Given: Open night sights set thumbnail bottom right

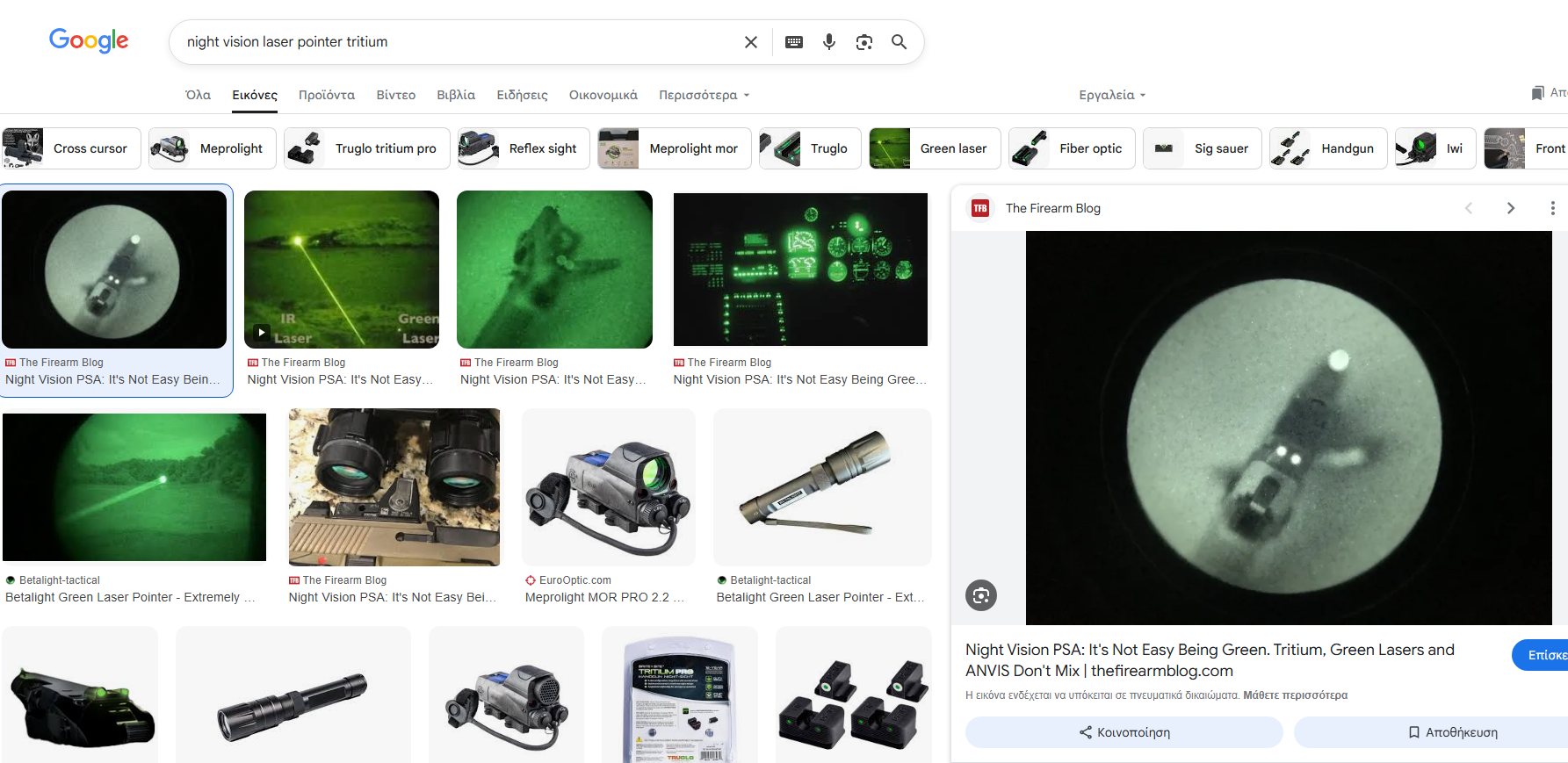Looking at the screenshot, I should [853, 695].
